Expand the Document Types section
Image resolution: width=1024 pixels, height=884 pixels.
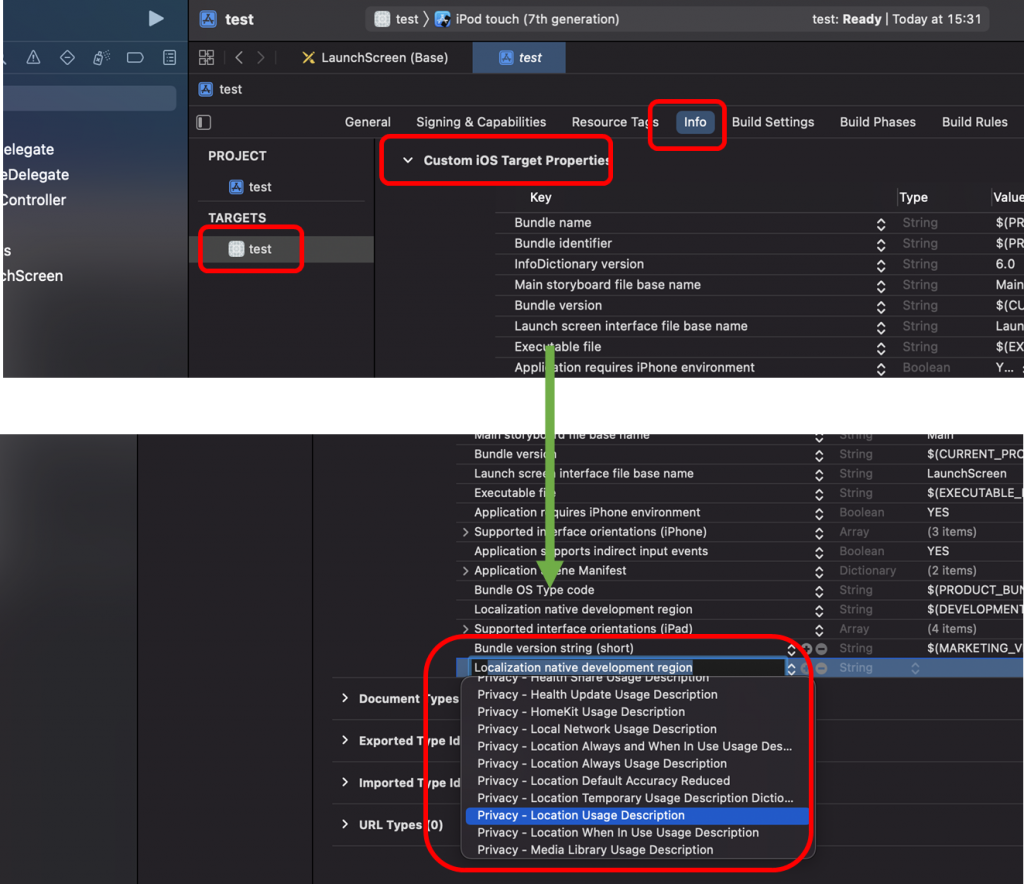(345, 698)
